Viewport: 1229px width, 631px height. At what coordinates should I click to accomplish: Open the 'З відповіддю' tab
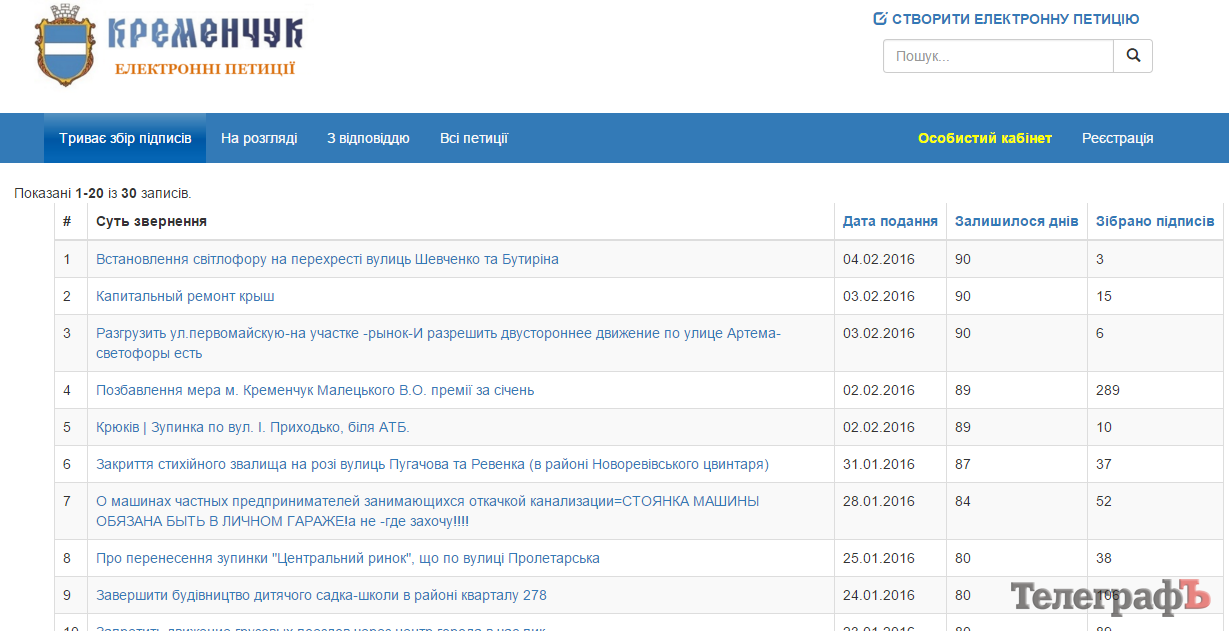click(x=368, y=138)
